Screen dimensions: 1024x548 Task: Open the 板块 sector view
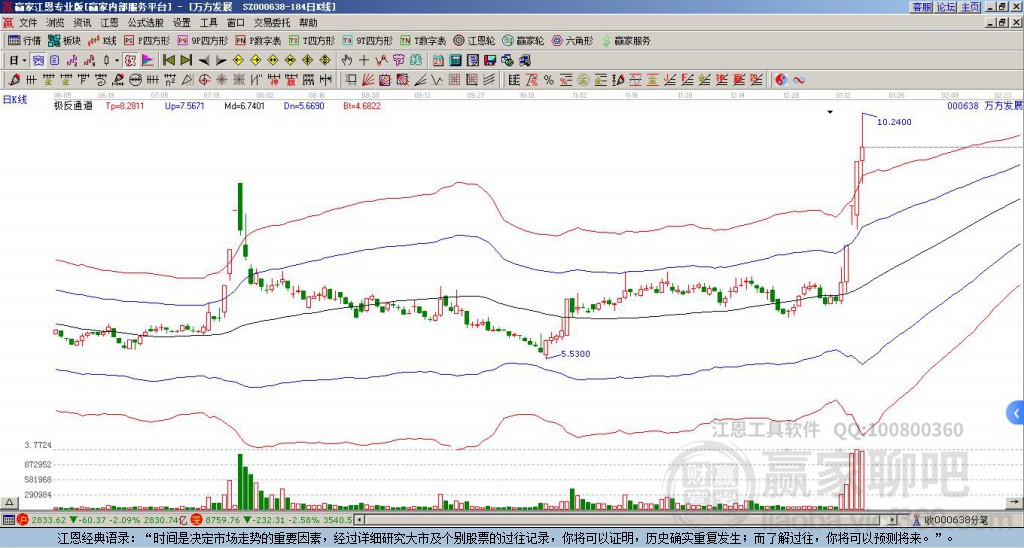click(64, 40)
